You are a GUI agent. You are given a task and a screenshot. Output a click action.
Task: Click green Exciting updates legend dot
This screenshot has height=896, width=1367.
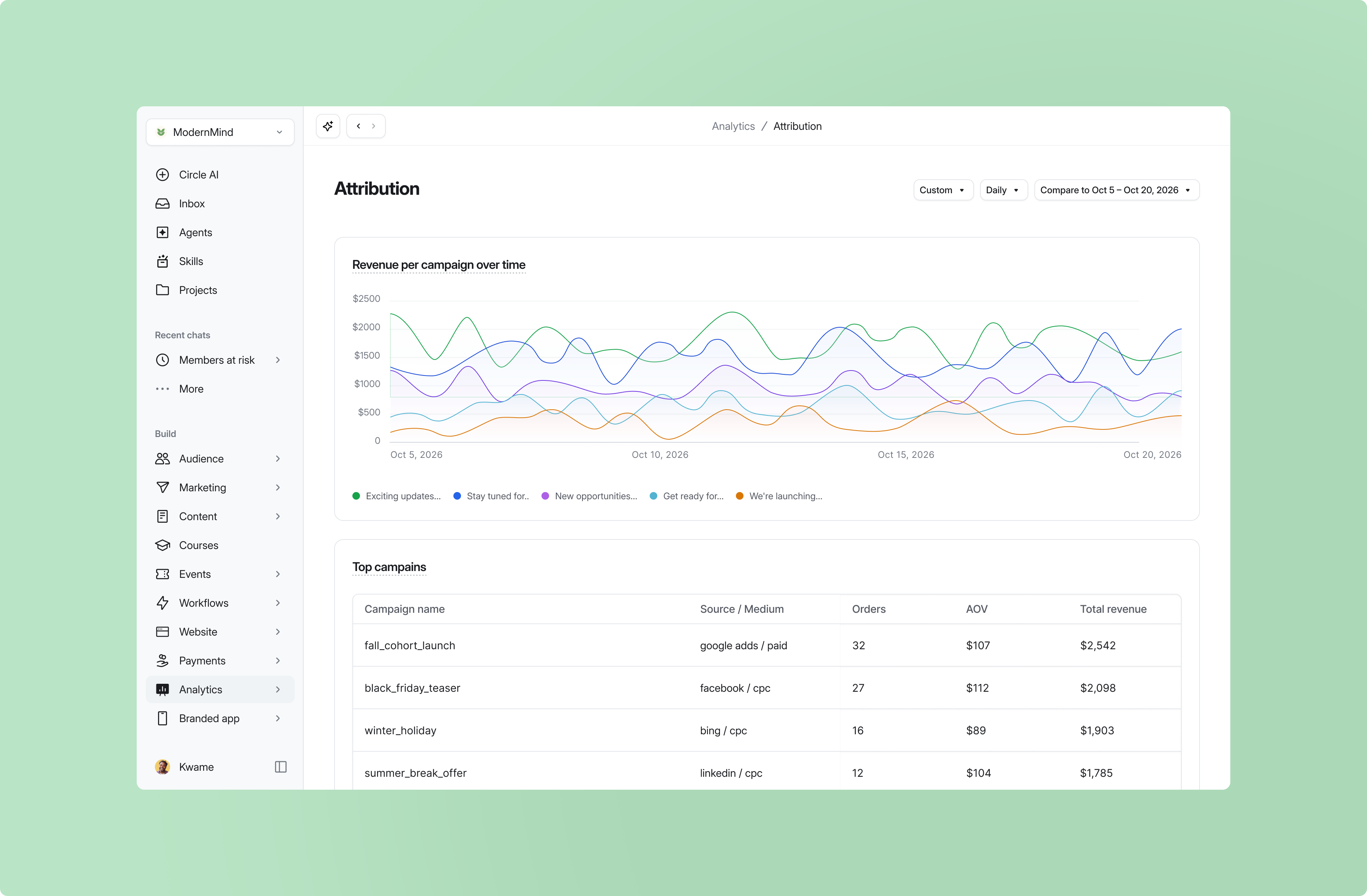(356, 496)
